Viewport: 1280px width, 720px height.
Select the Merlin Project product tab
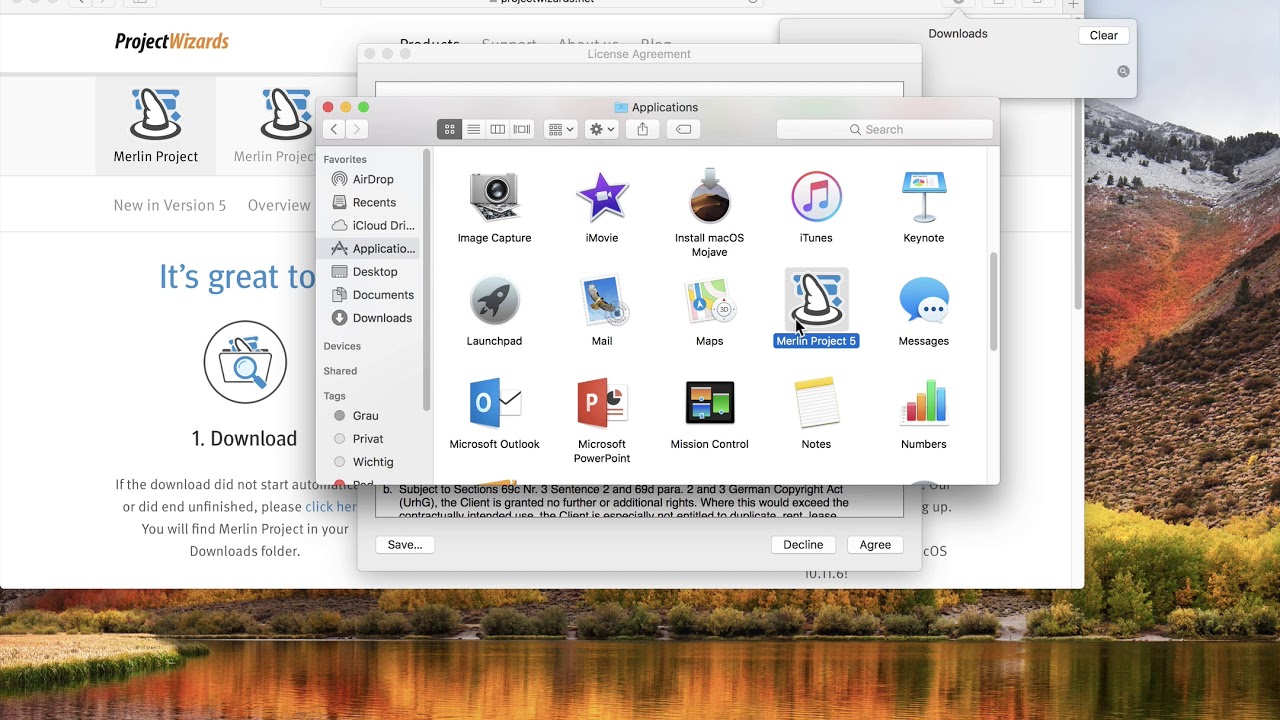tap(155, 126)
